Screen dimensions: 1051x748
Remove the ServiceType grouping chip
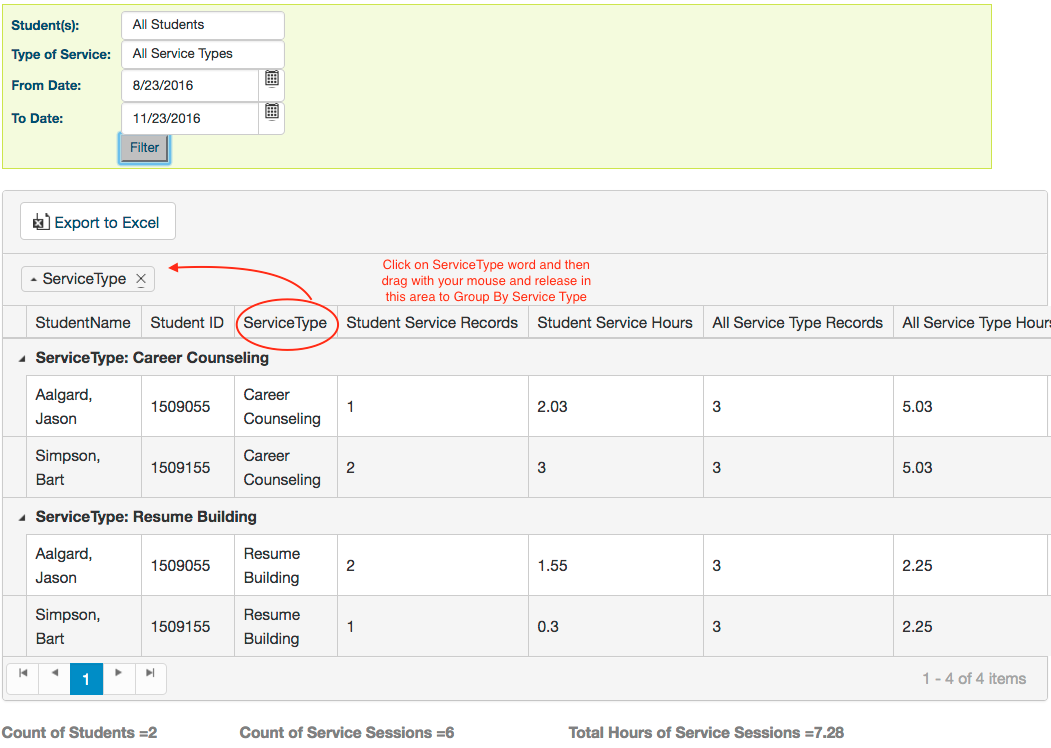tap(141, 279)
